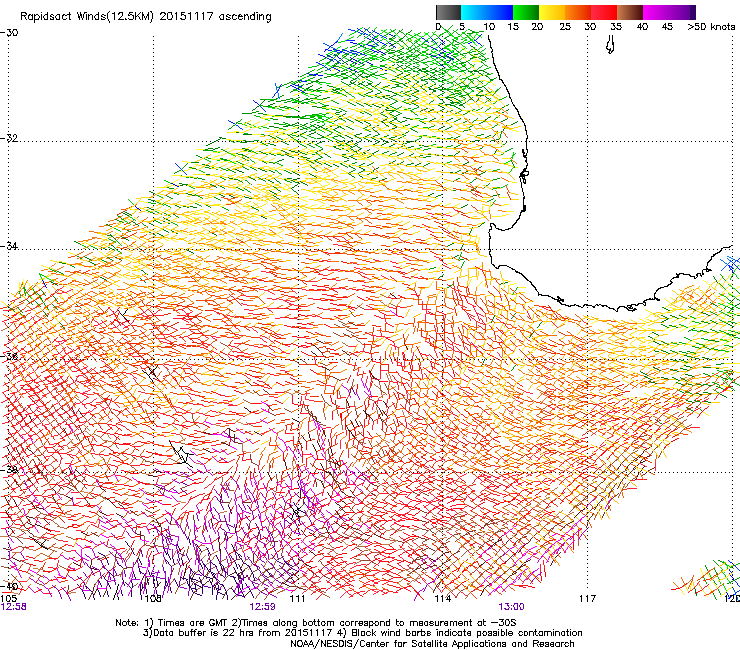Screen dimensions: 740x650
Task: Select the dark purple 45-50 knots legend color
Action: pyautogui.click(x=682, y=12)
